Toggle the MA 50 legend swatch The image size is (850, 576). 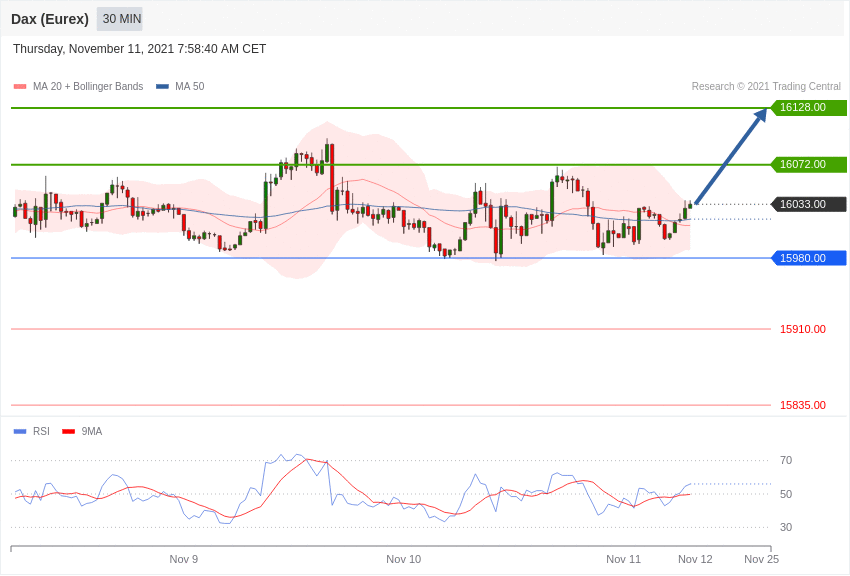click(x=162, y=86)
